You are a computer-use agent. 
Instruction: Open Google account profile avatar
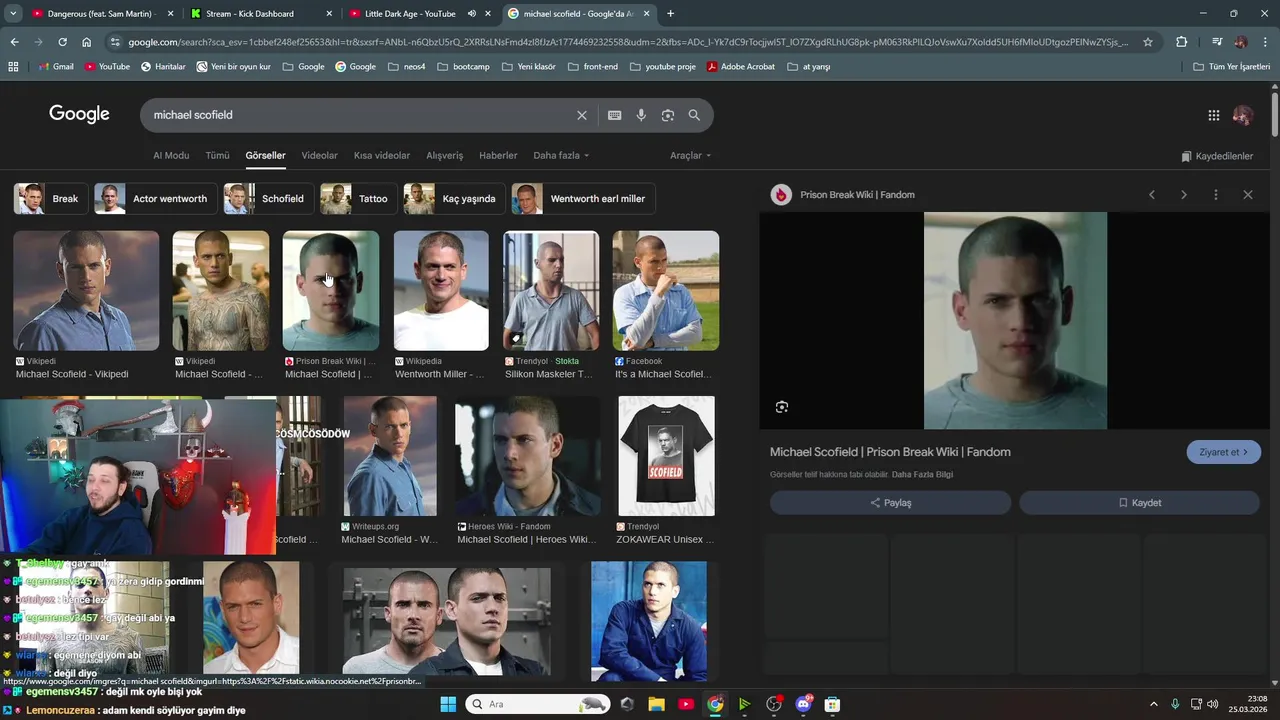pyautogui.click(x=1243, y=115)
